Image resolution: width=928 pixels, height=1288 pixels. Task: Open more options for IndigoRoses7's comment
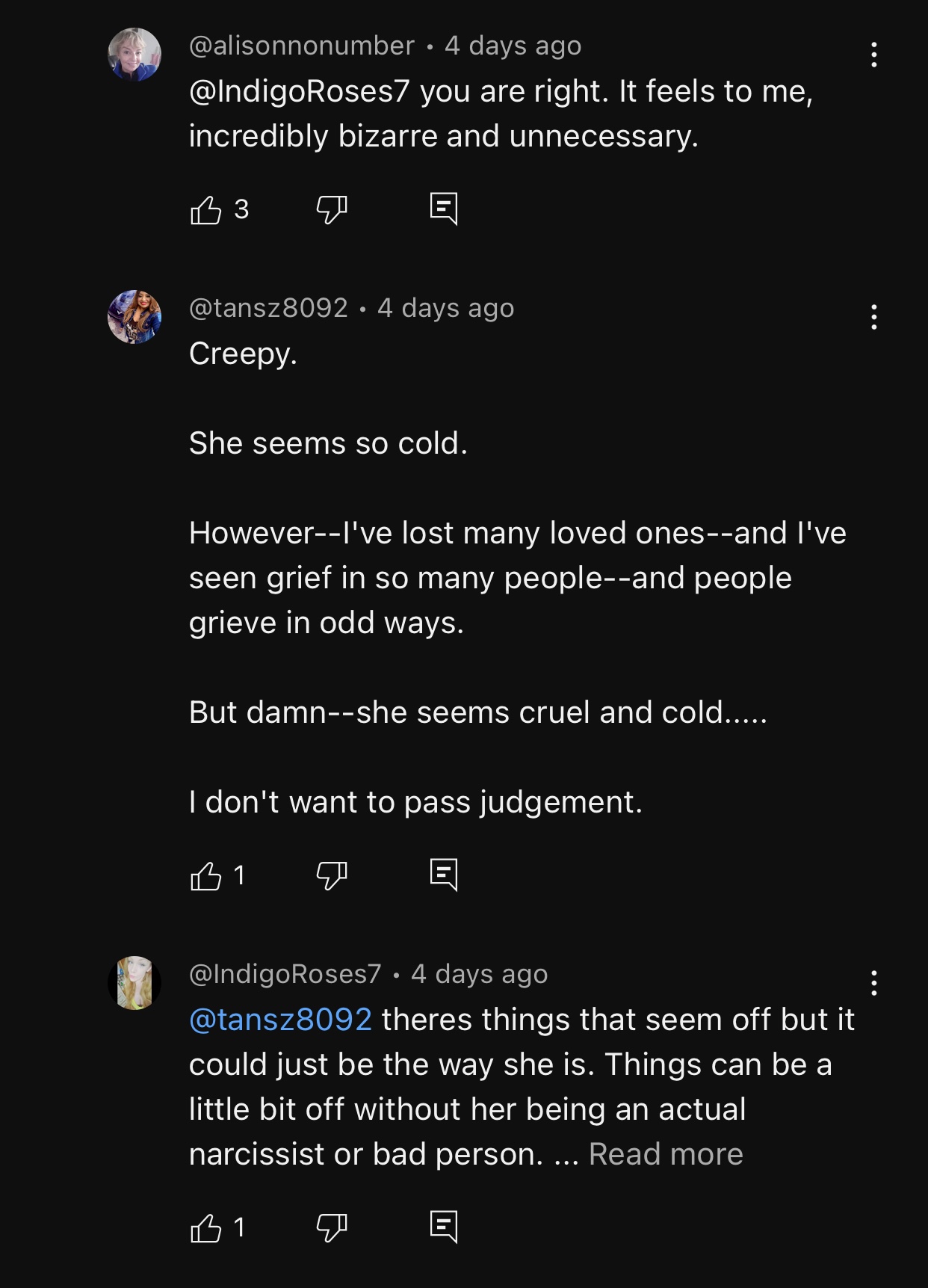[x=873, y=983]
